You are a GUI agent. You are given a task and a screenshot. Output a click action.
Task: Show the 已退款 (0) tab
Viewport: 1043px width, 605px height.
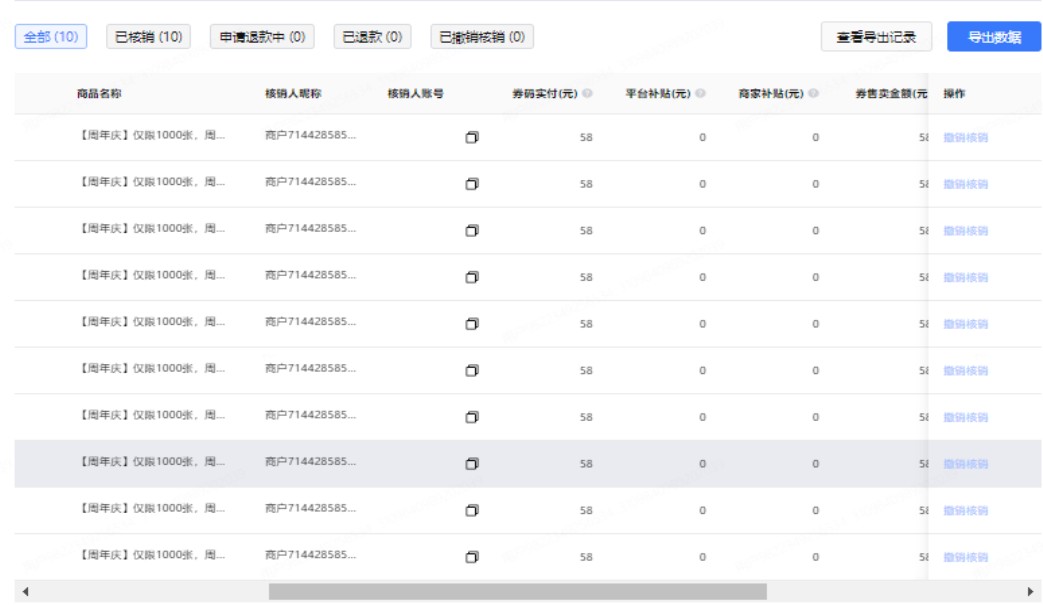(372, 37)
